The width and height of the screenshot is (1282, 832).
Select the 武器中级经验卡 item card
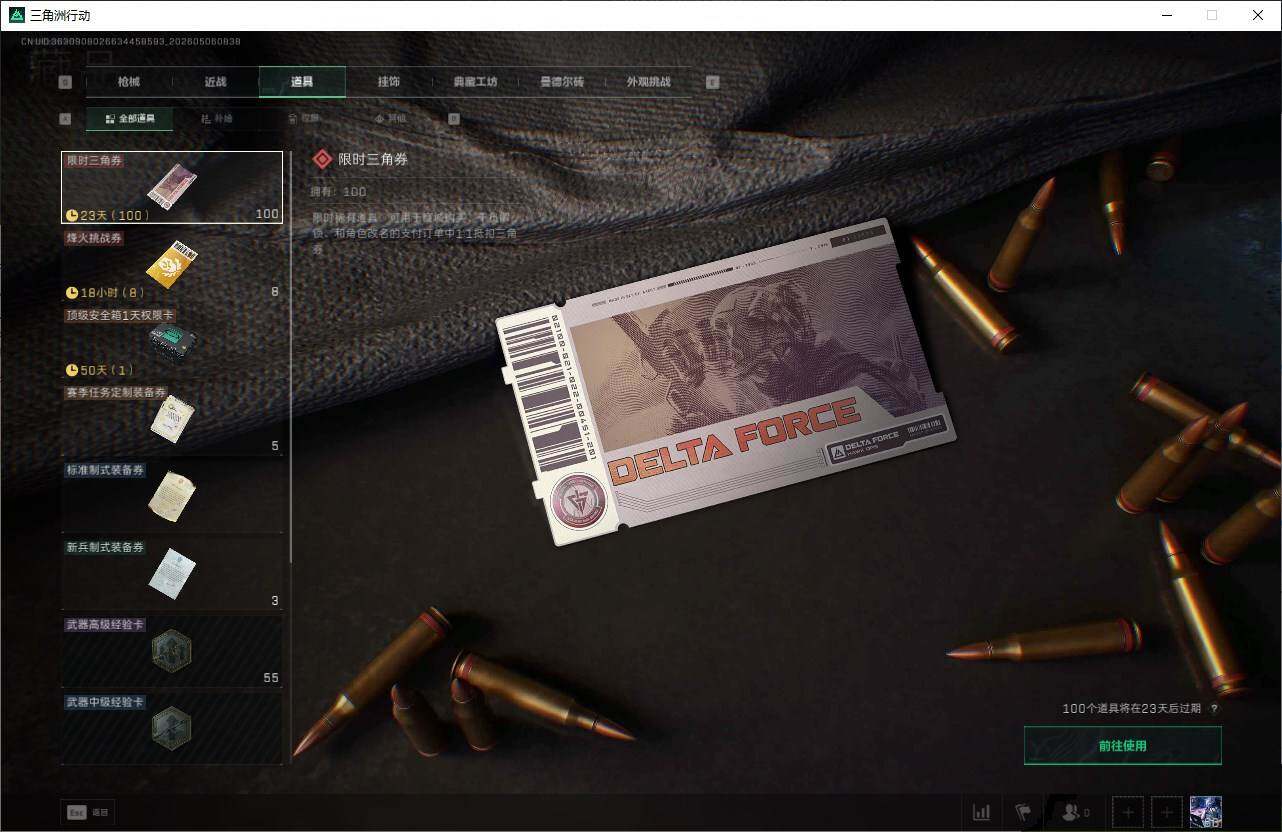tap(172, 729)
